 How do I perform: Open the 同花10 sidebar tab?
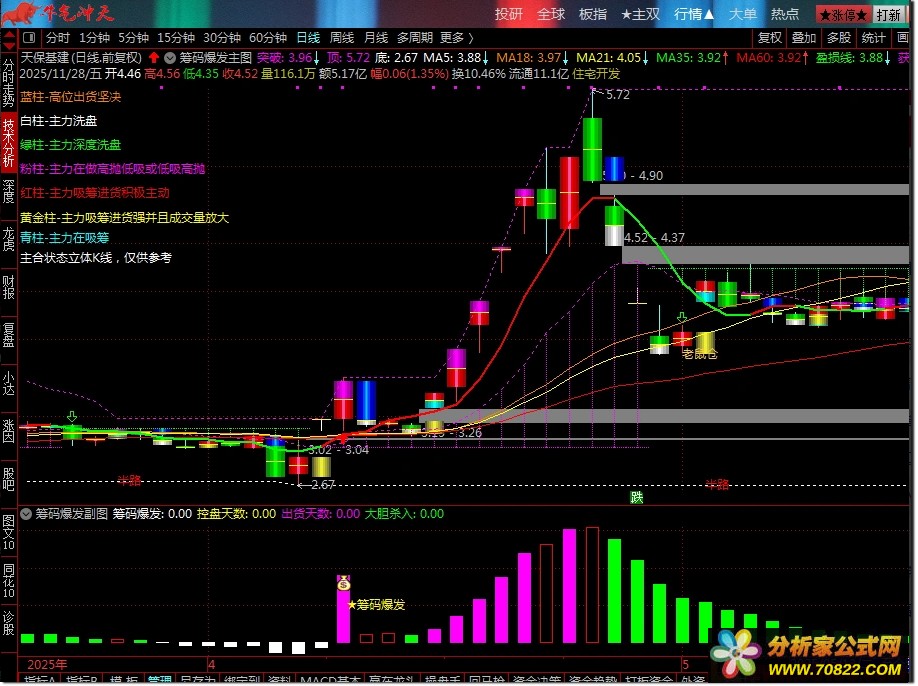click(x=9, y=581)
